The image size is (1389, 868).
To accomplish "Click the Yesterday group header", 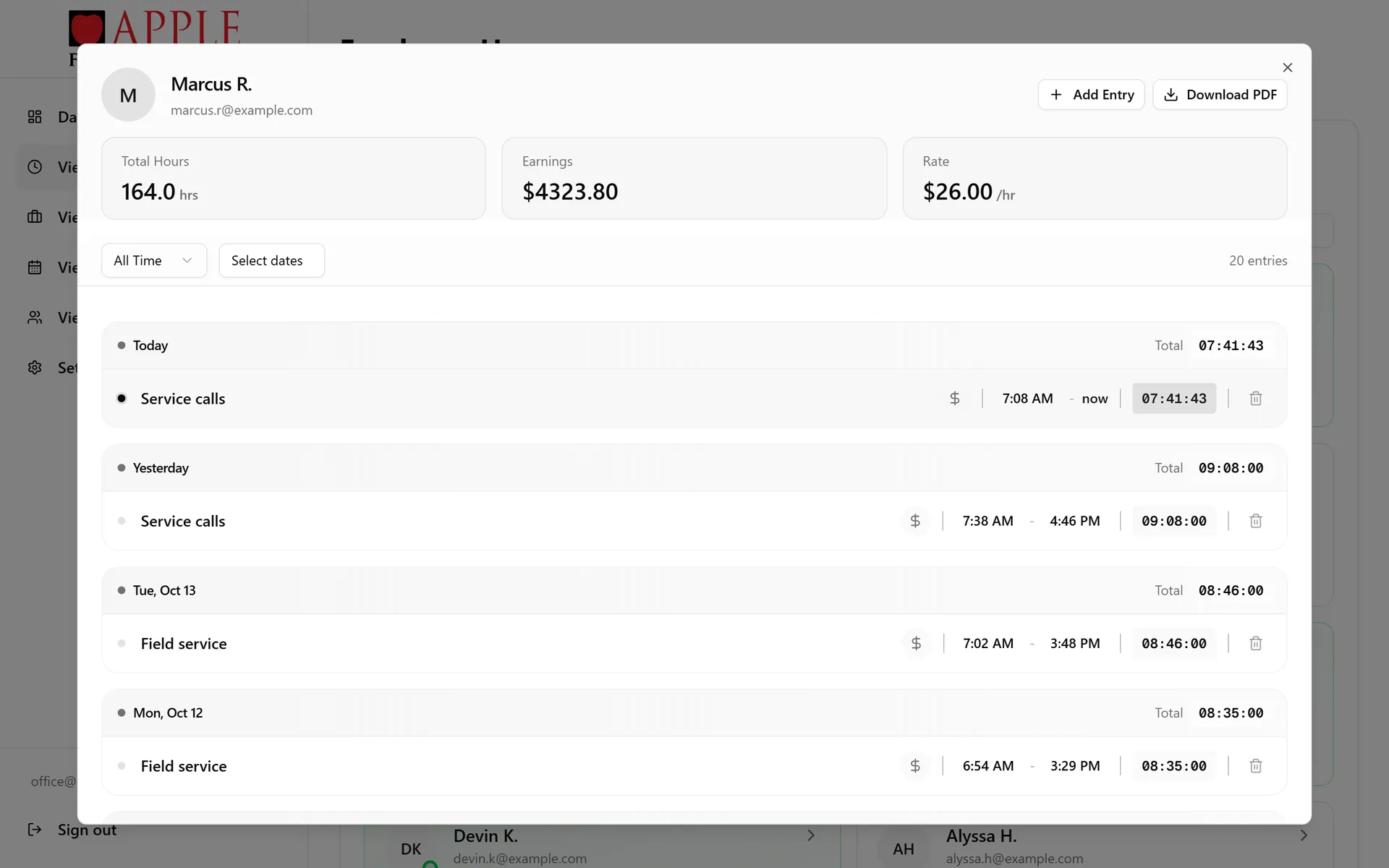I will pyautogui.click(x=694, y=468).
